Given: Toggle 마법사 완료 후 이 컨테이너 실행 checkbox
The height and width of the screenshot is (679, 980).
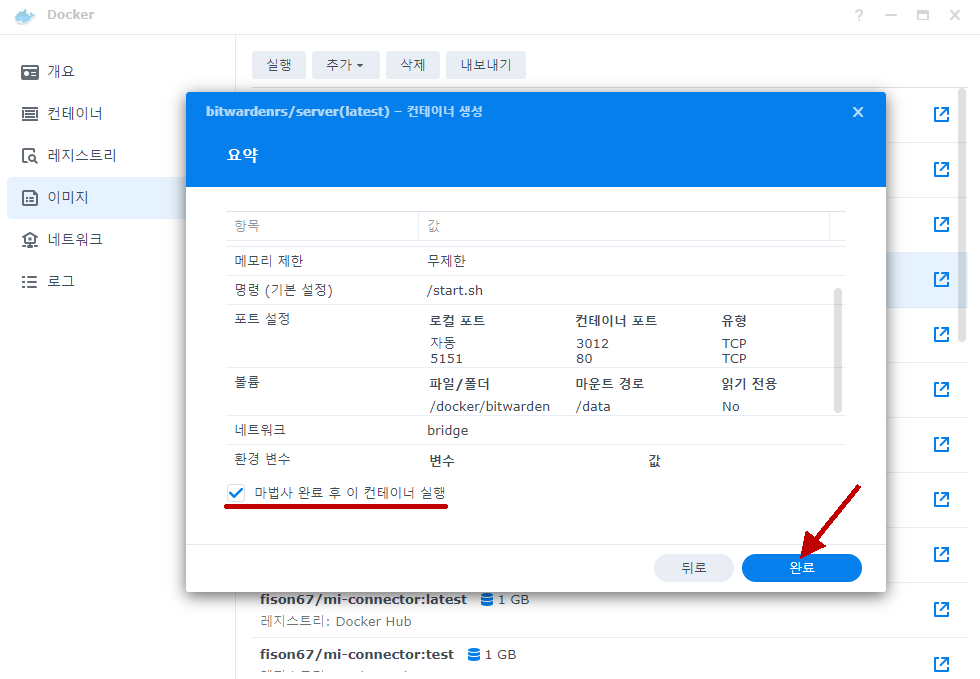Looking at the screenshot, I should click(x=236, y=493).
